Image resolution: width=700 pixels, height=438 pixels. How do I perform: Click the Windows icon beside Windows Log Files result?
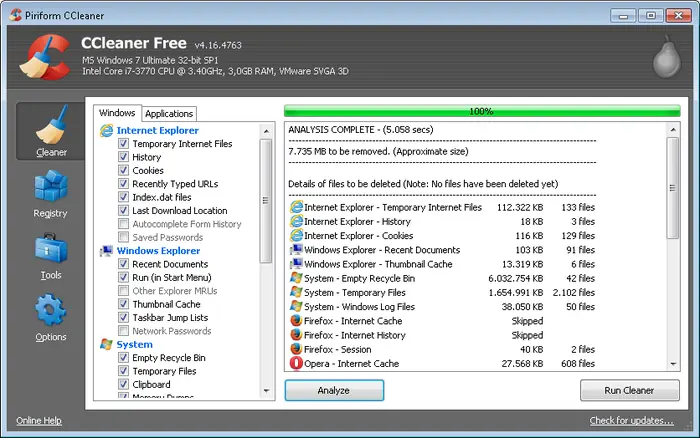coord(296,307)
